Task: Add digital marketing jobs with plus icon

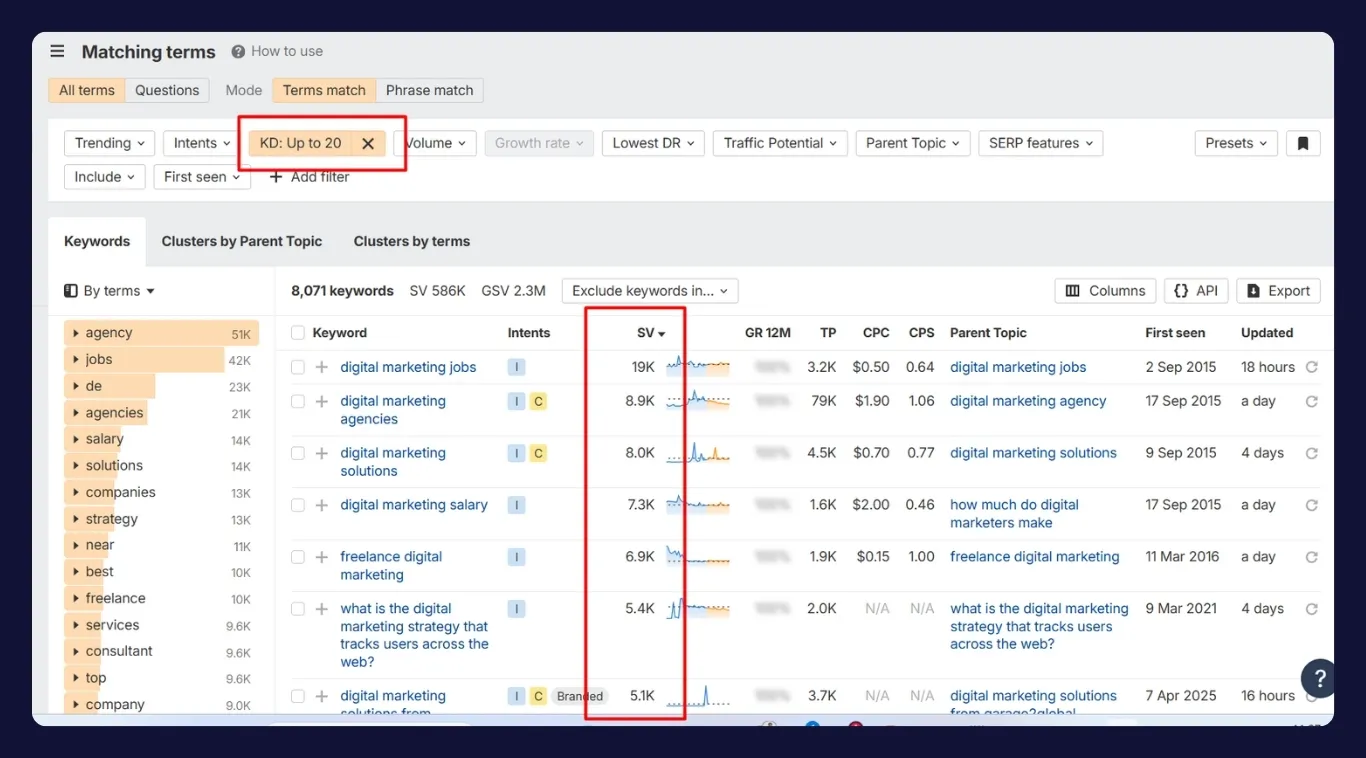Action: coord(322,367)
